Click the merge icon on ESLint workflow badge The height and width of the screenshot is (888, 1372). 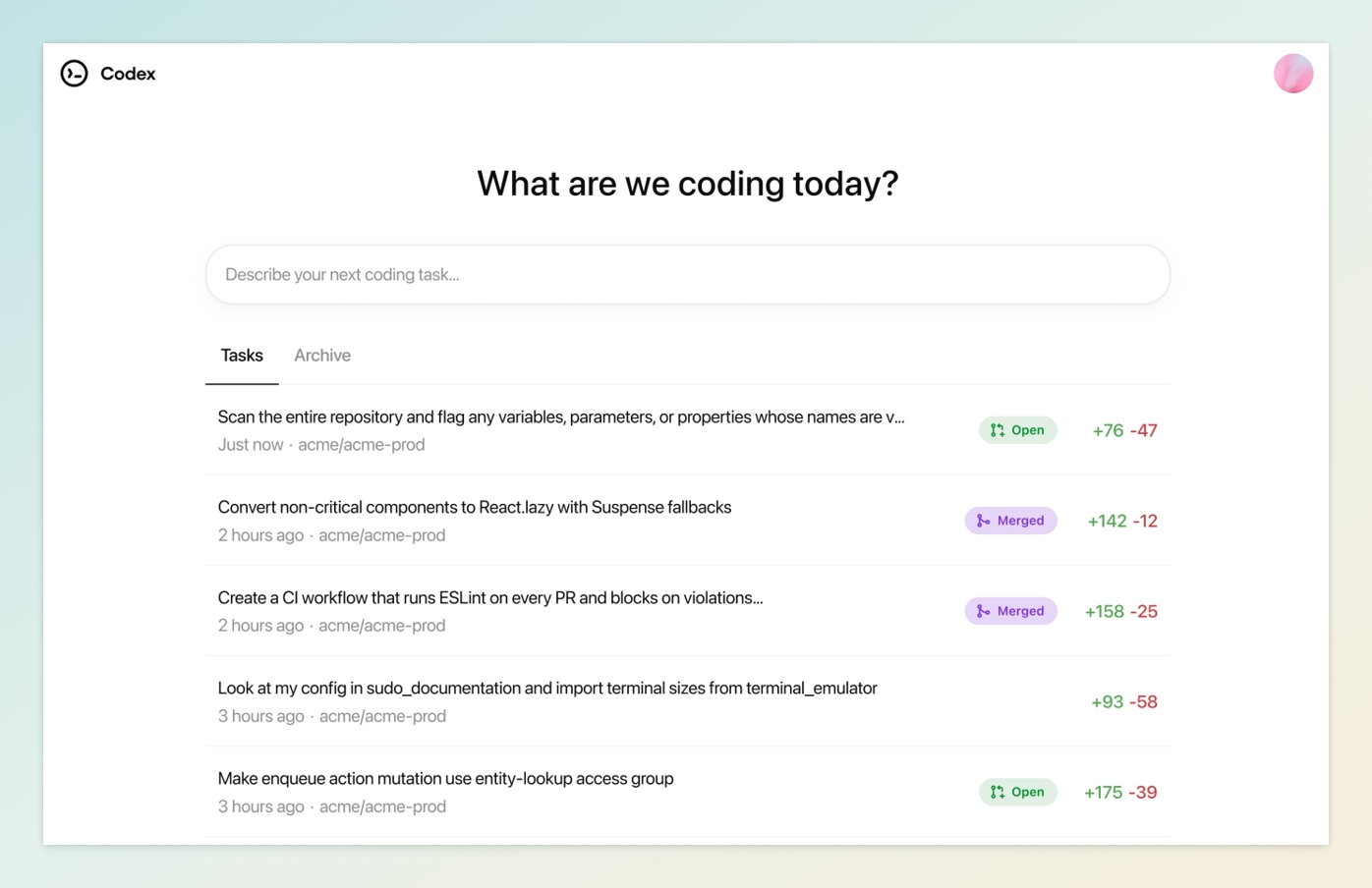click(x=983, y=611)
